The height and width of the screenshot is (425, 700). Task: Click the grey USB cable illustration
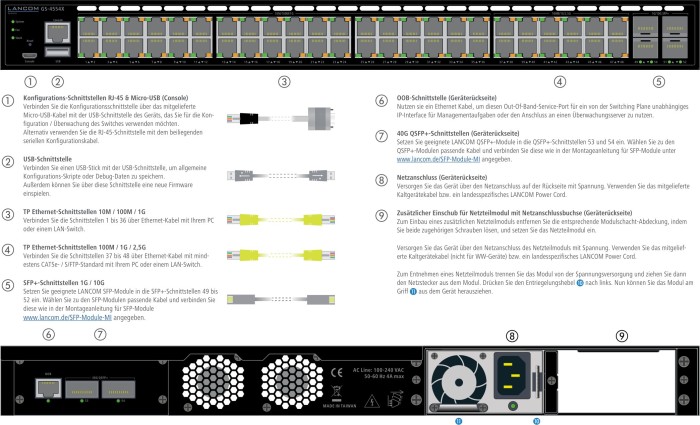tap(281, 175)
